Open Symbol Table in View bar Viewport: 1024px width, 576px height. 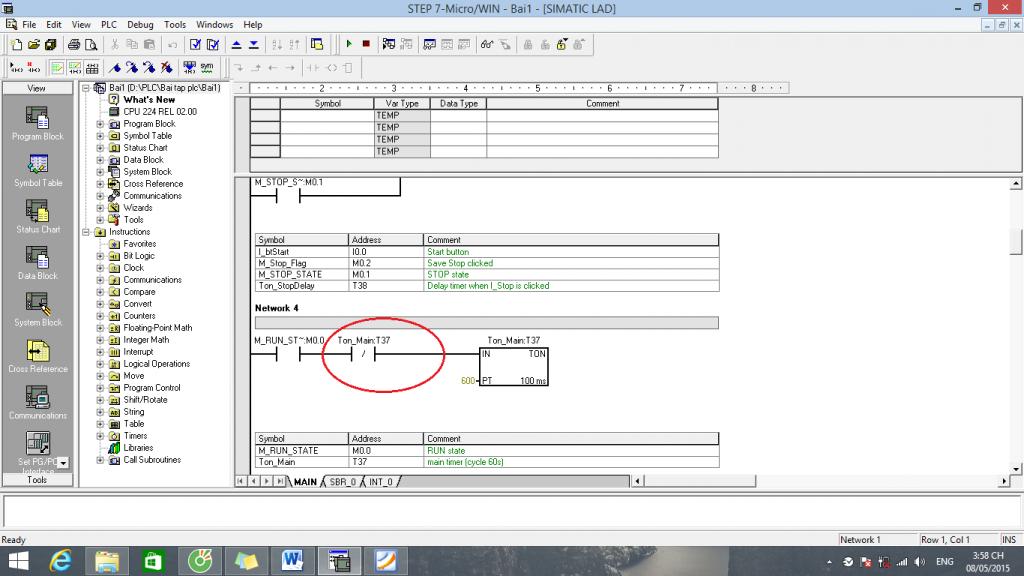click(37, 170)
